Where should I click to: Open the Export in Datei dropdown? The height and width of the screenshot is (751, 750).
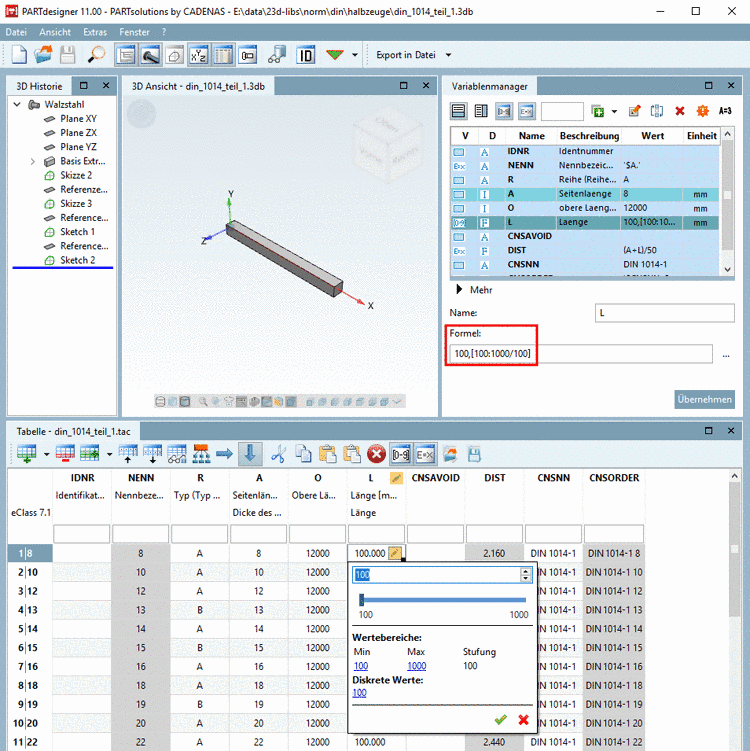pos(449,54)
